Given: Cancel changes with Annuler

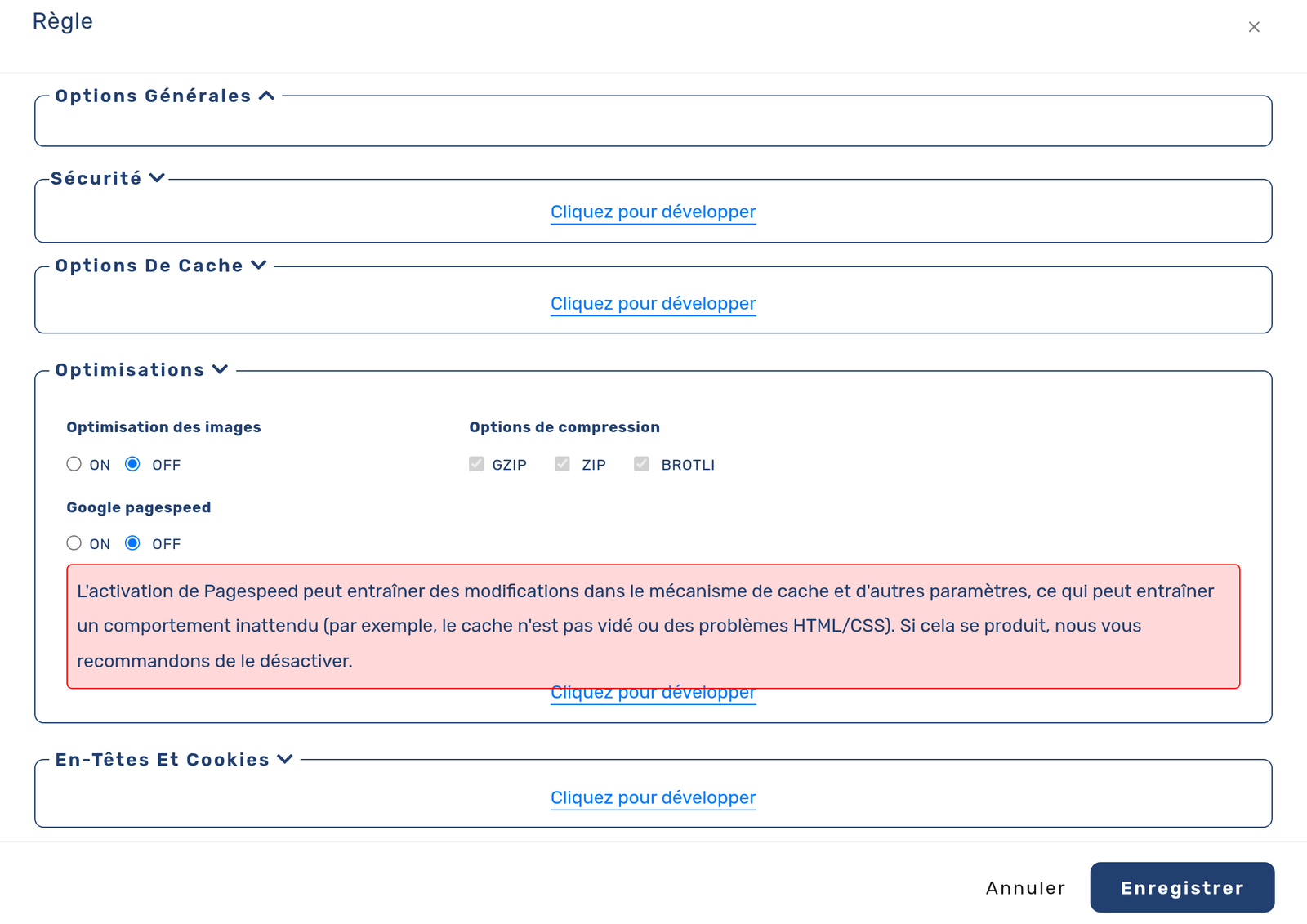Looking at the screenshot, I should (1025, 888).
